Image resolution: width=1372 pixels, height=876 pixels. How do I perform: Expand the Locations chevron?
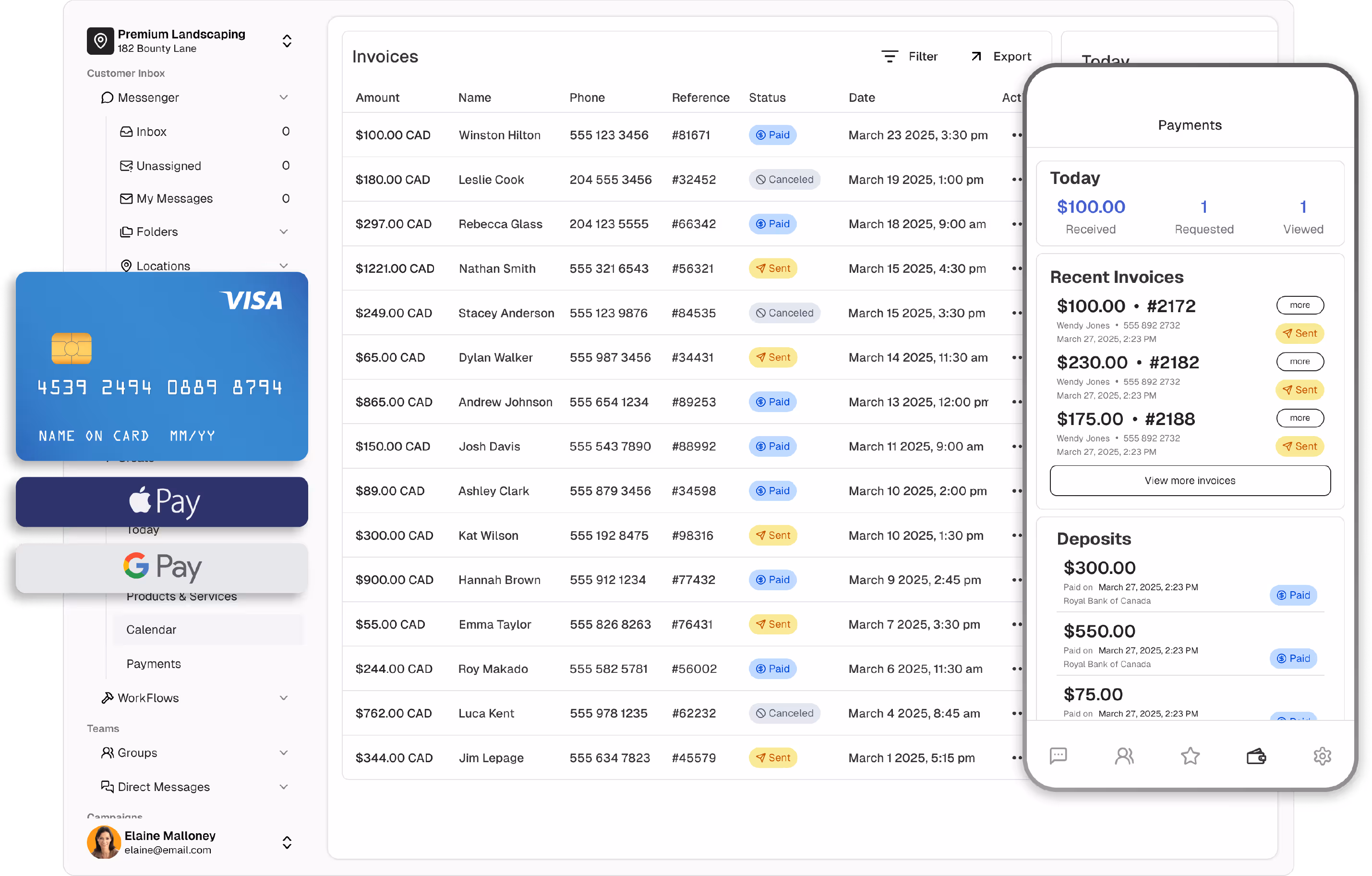(x=284, y=266)
